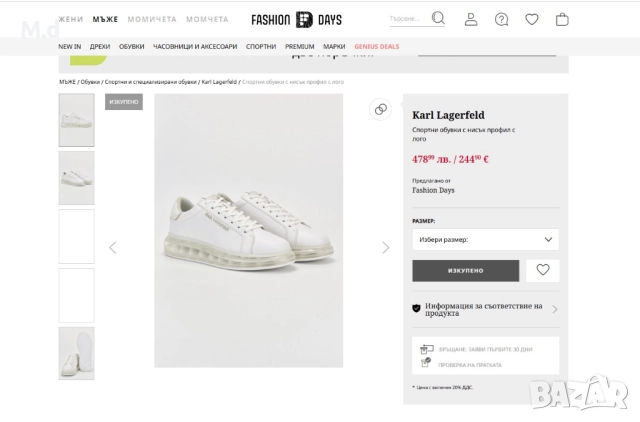
Task: Show previous product image arrow
Action: pyautogui.click(x=112, y=247)
